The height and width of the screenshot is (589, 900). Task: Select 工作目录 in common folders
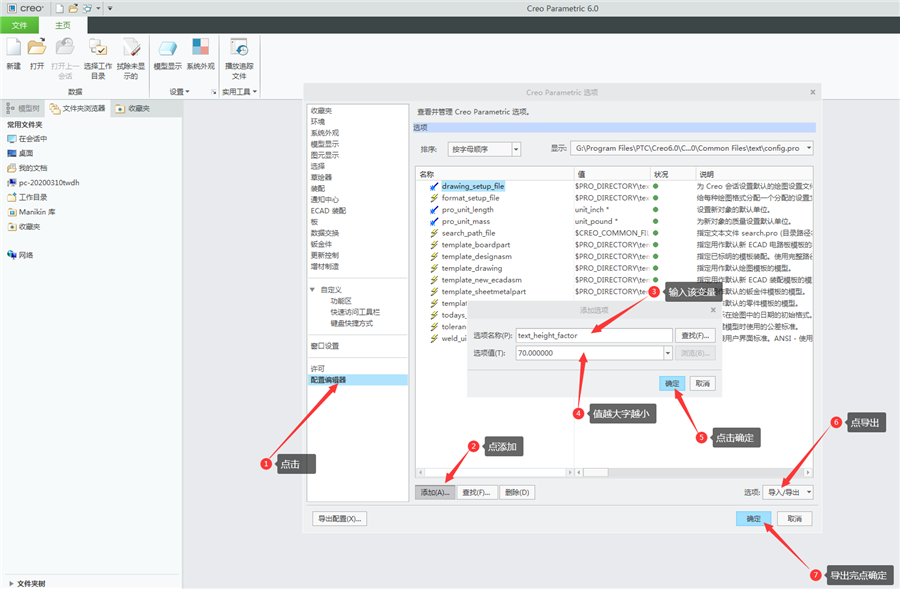pyautogui.click(x=27, y=197)
